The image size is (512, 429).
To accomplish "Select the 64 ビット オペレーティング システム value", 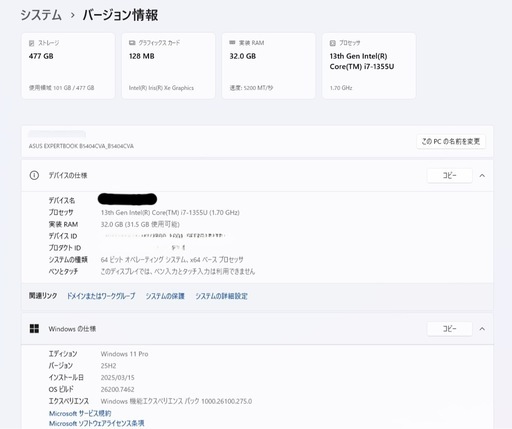I will click(172, 260).
